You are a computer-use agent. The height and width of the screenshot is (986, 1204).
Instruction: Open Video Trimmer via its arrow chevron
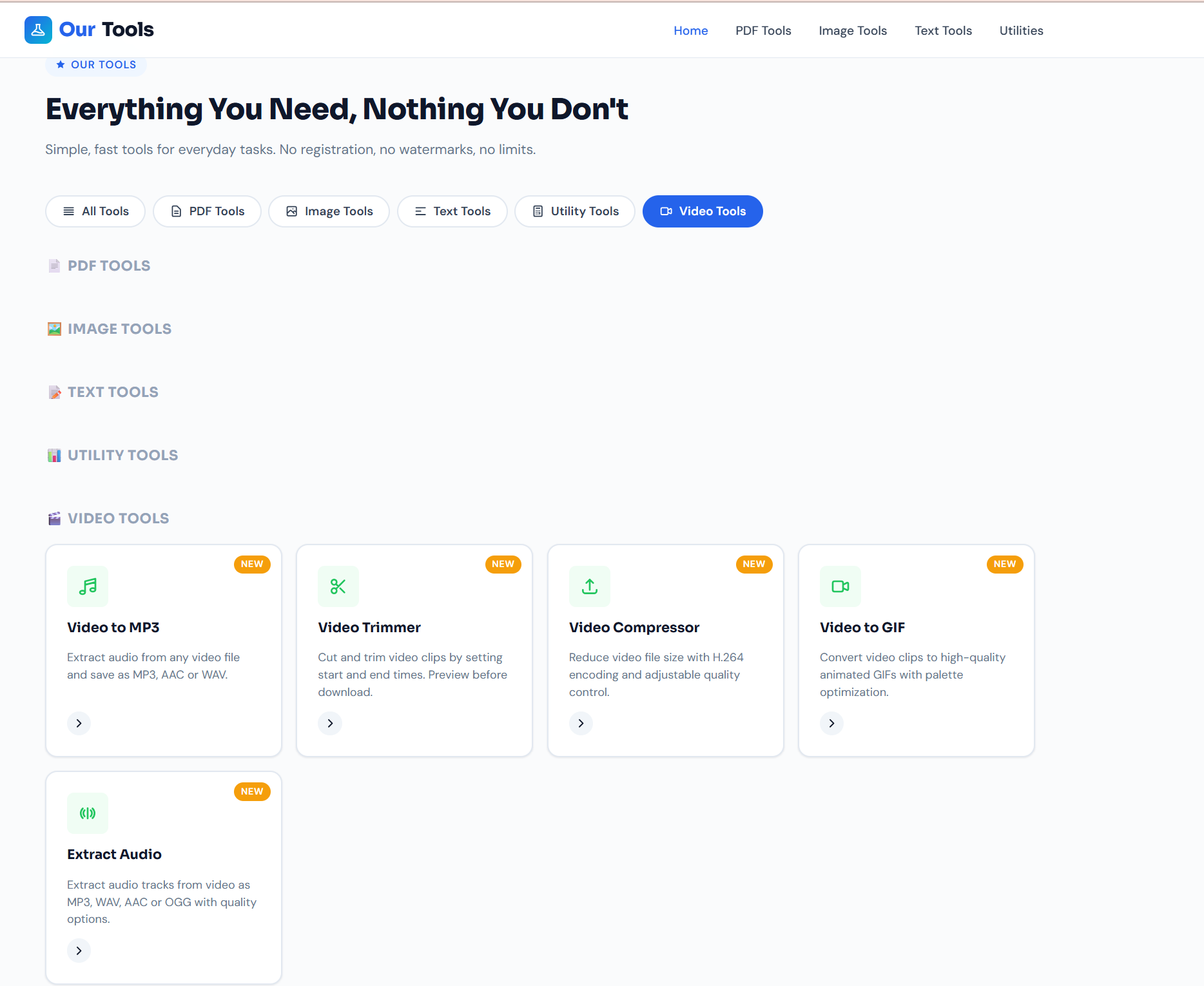pos(329,723)
